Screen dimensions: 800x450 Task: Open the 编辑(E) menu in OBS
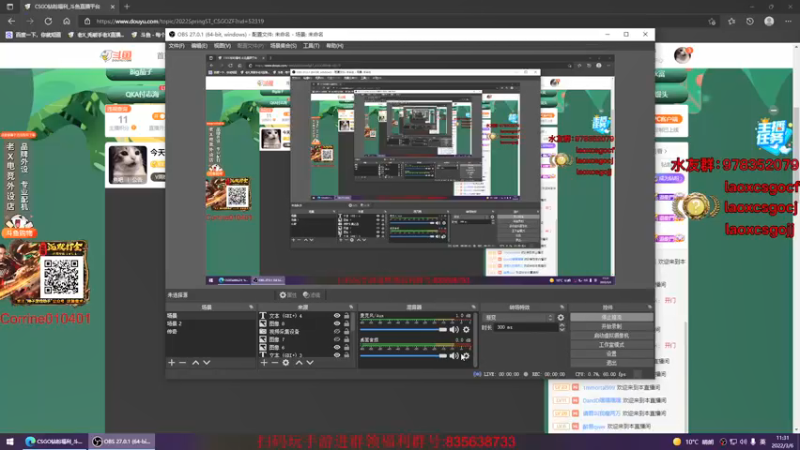pyautogui.click(x=199, y=46)
